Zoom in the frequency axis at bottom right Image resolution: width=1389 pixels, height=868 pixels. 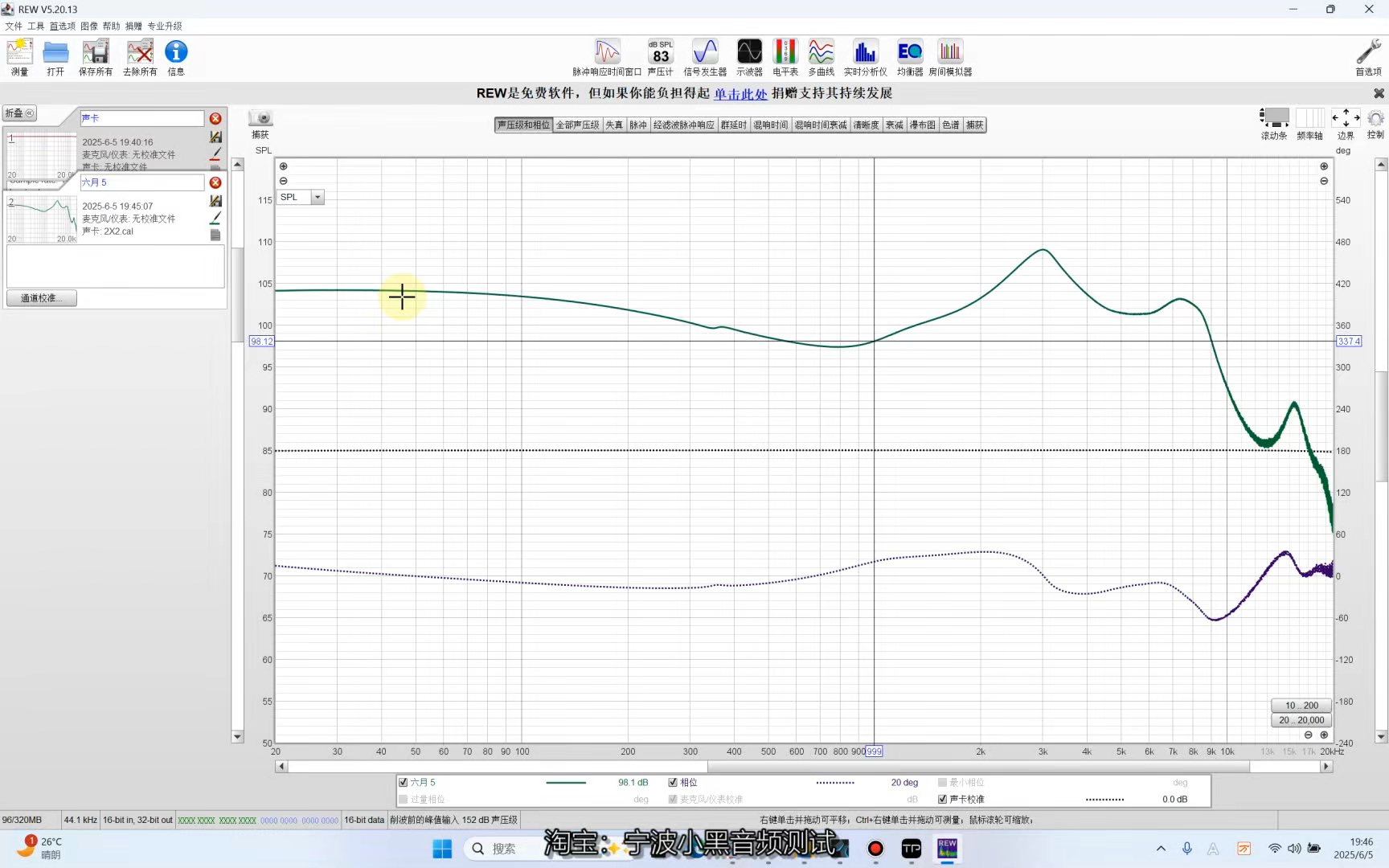[x=1324, y=735]
